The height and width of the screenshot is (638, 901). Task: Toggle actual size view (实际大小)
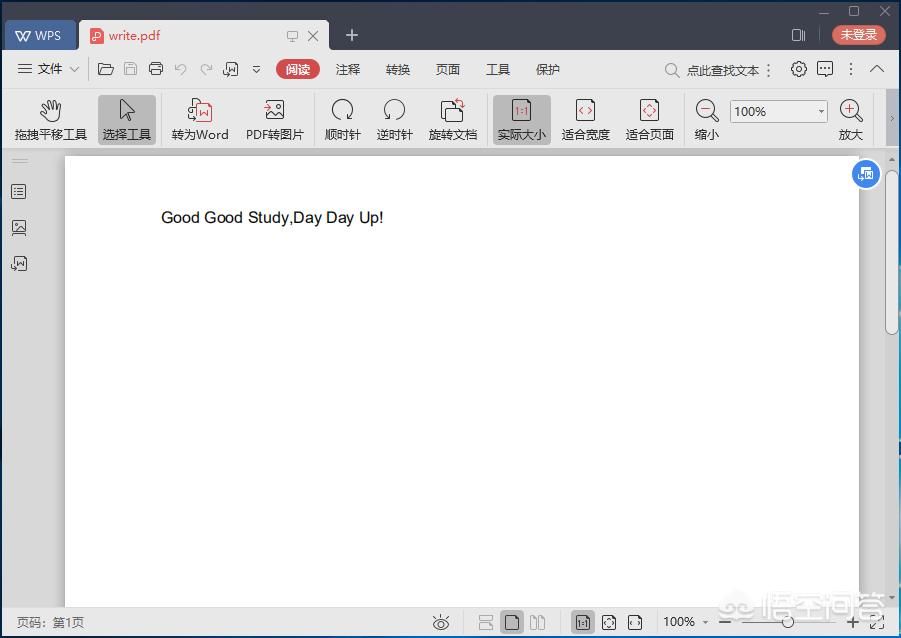pyautogui.click(x=522, y=120)
